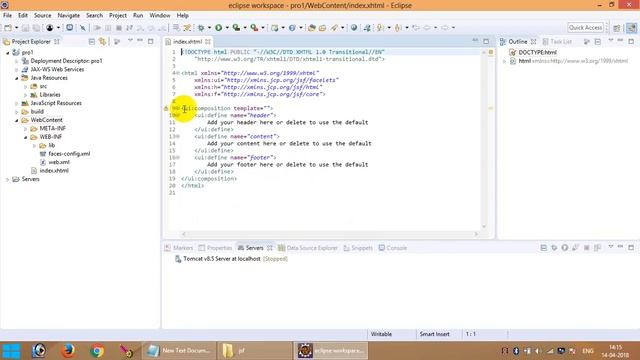Screen dimensions: 640x360
Task: Open the Navigate menu
Action: point(69,15)
